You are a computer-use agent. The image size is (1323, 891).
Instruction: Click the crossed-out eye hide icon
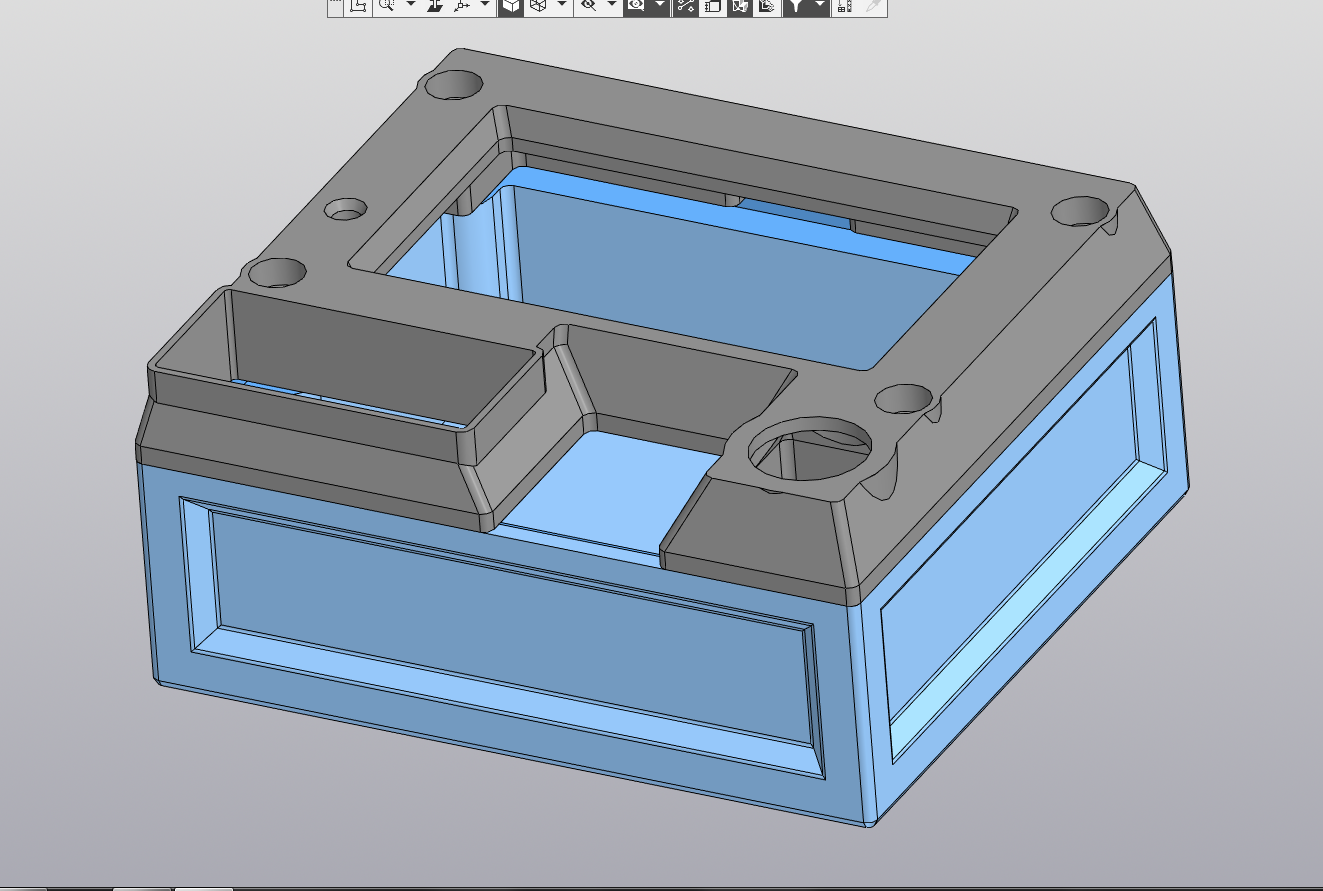(588, 6)
